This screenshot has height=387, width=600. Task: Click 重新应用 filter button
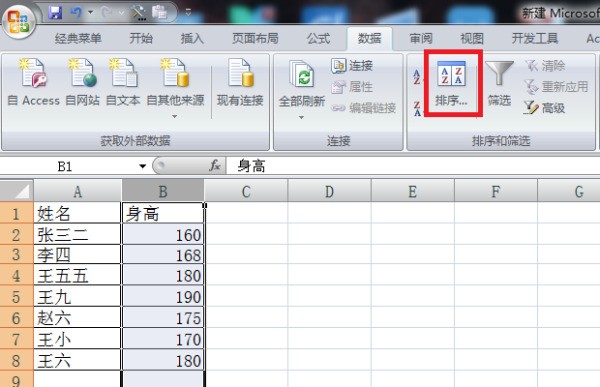tap(556, 87)
